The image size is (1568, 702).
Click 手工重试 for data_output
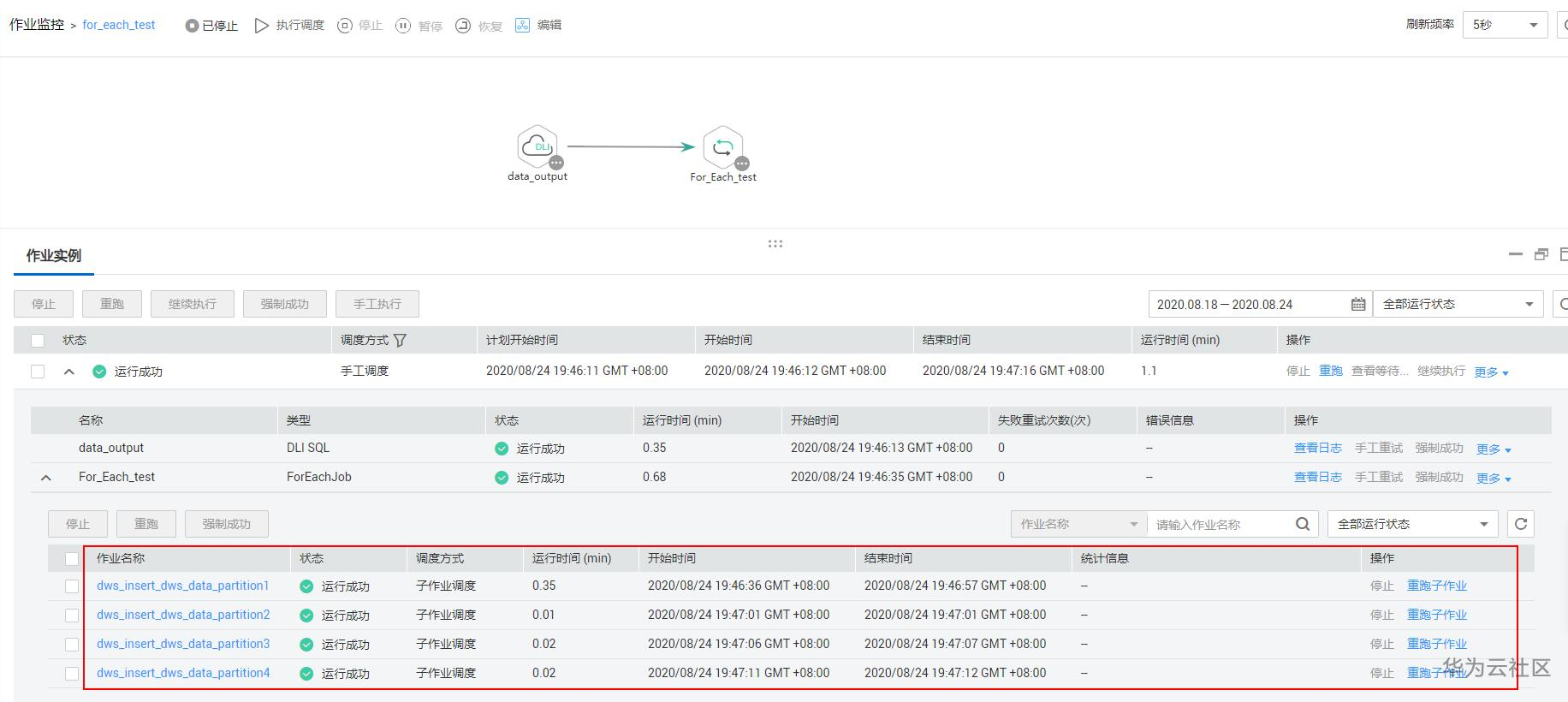(1379, 448)
